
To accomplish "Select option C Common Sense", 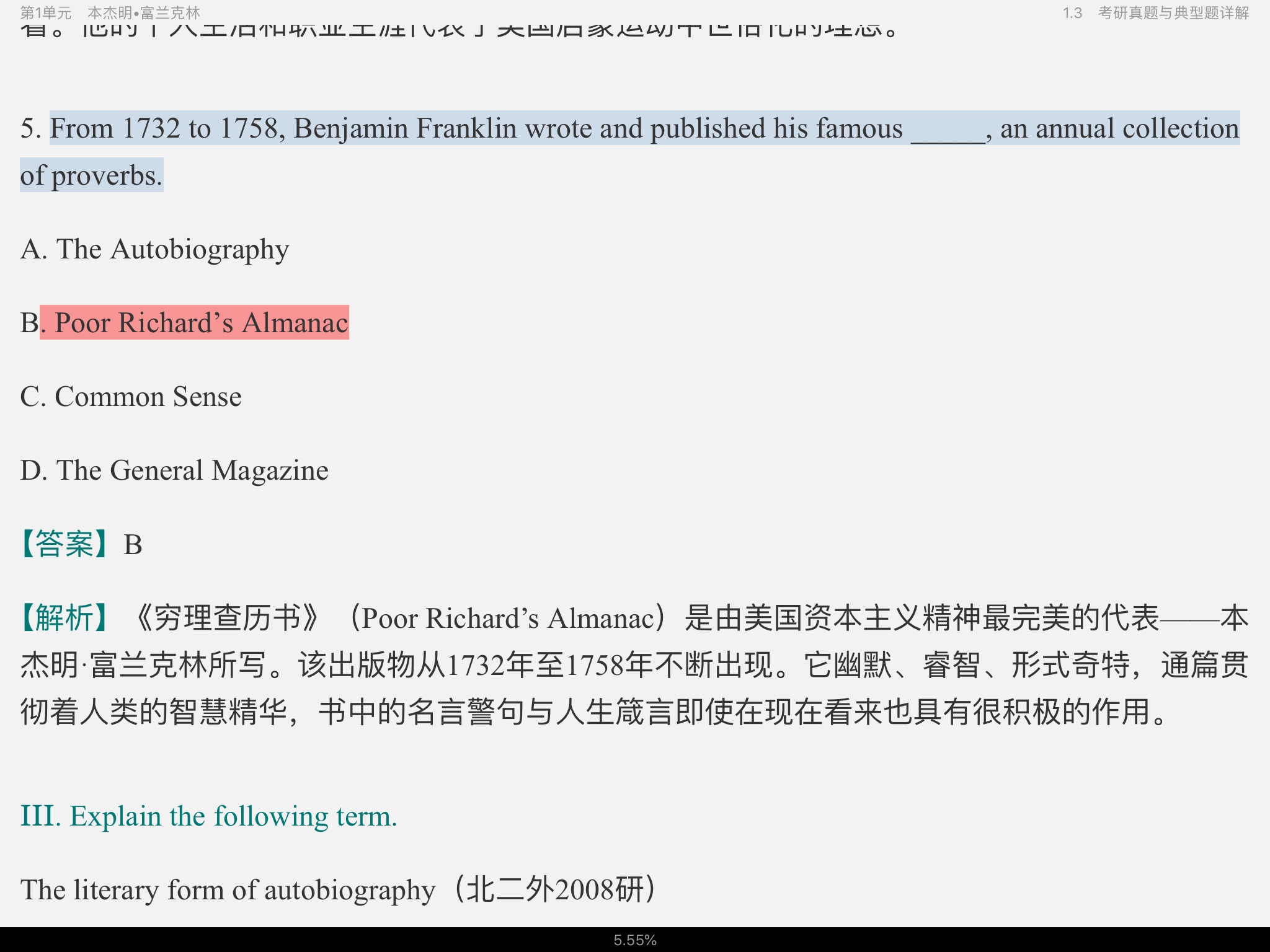I will coord(131,397).
